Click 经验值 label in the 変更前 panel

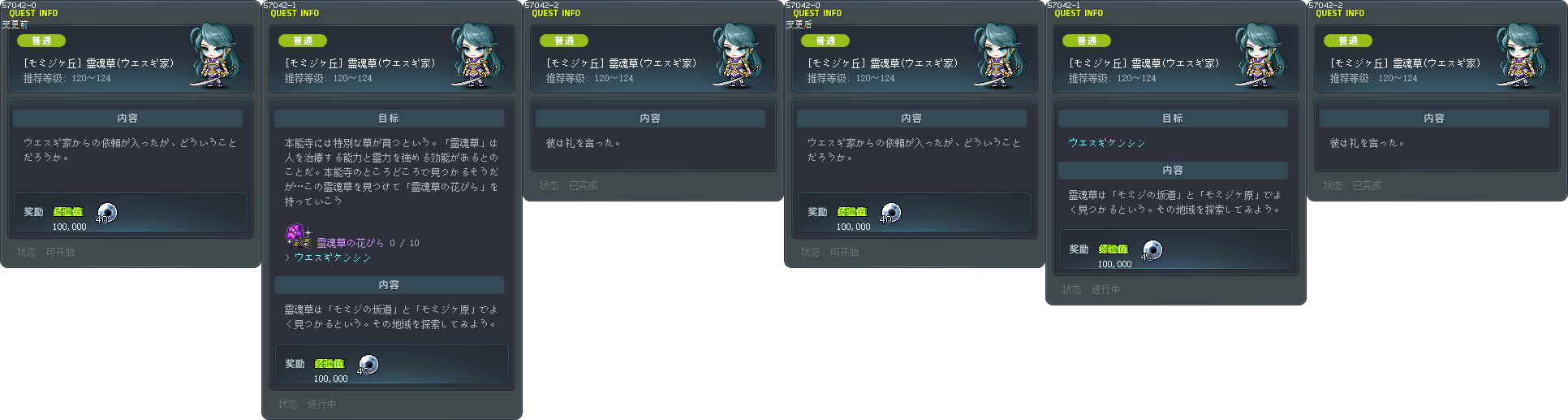pyautogui.click(x=68, y=212)
